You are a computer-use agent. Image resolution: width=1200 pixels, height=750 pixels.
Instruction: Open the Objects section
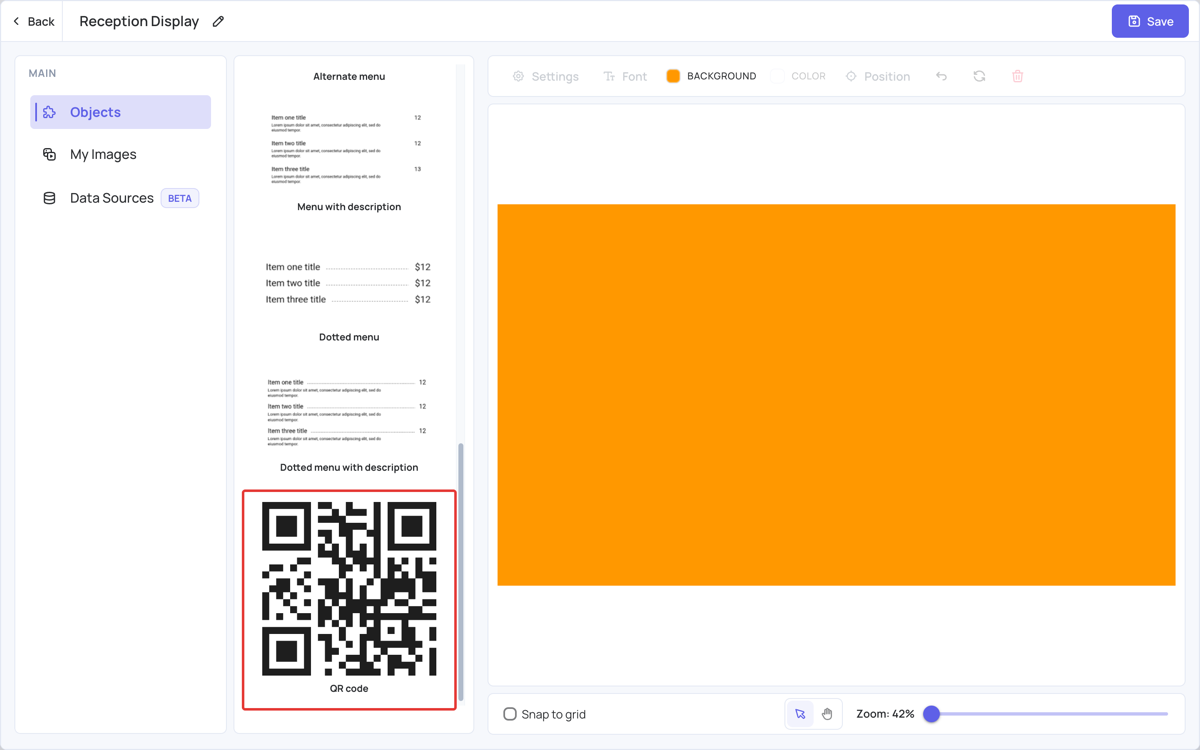(121, 112)
